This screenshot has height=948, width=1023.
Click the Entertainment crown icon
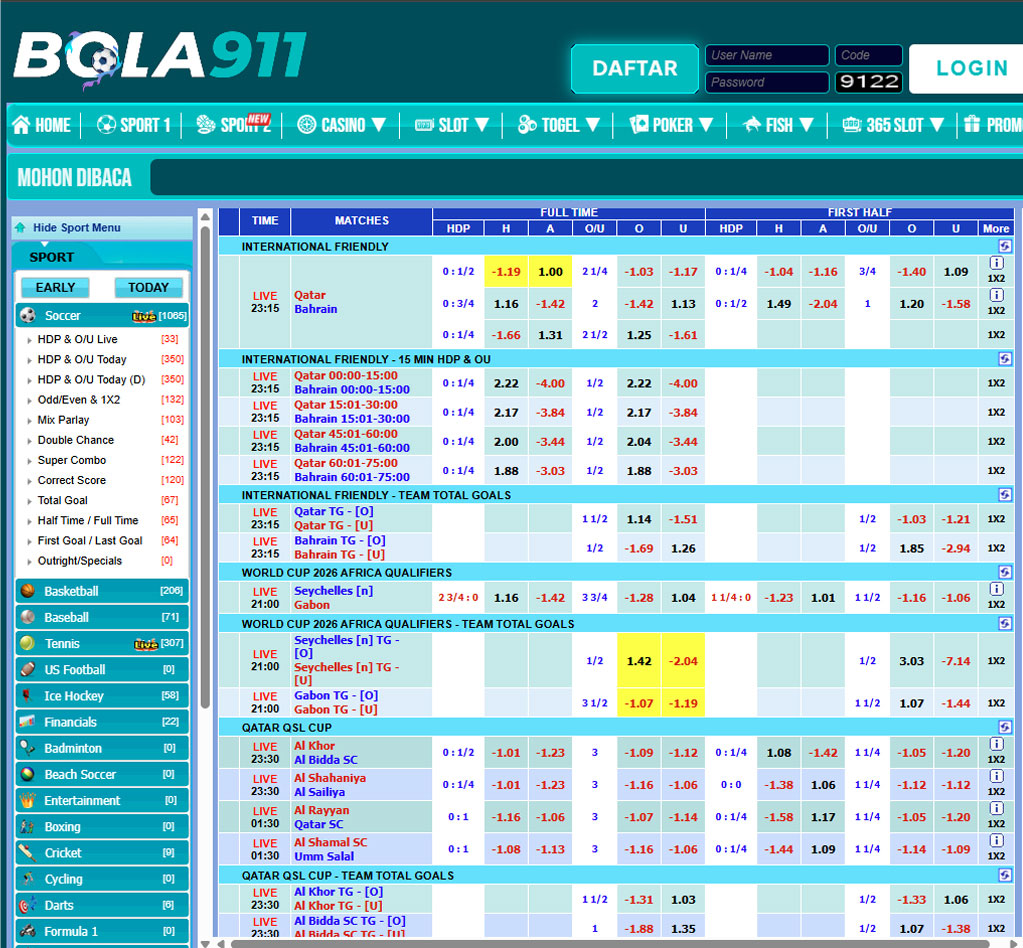[27, 801]
